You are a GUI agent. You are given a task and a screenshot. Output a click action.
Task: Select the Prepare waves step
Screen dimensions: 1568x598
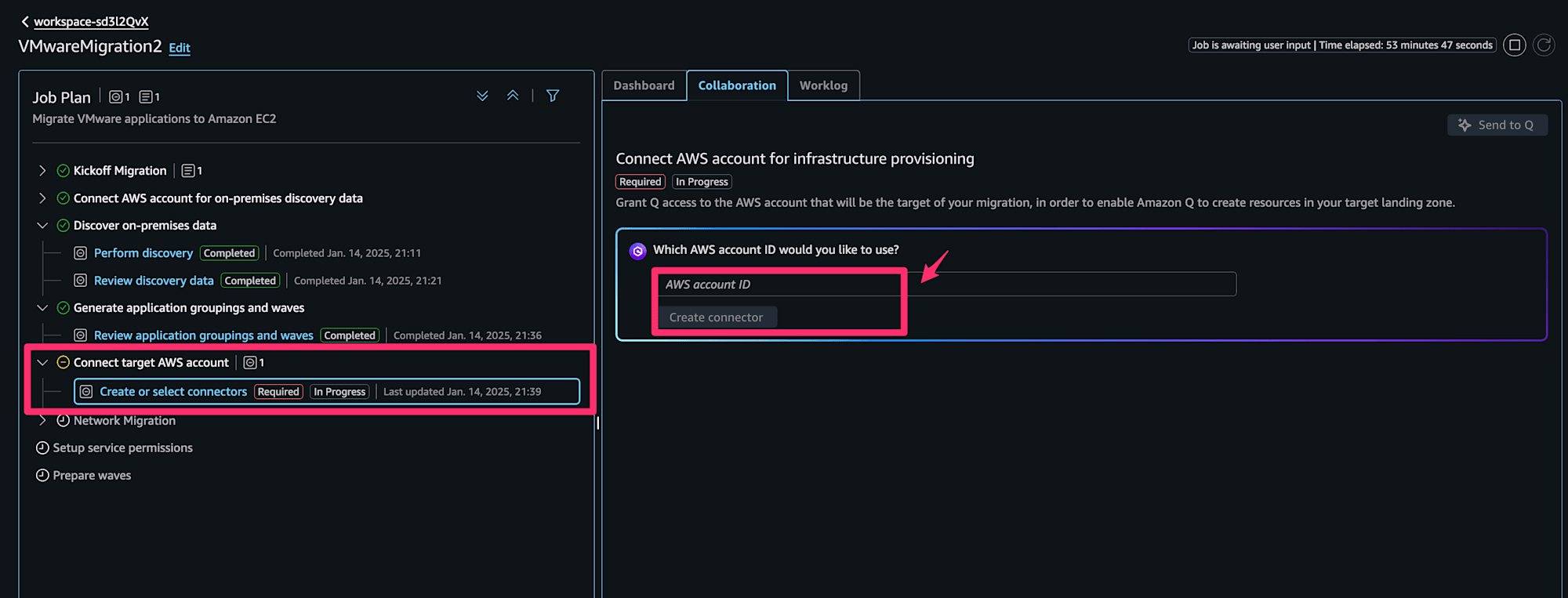pyautogui.click(x=92, y=476)
